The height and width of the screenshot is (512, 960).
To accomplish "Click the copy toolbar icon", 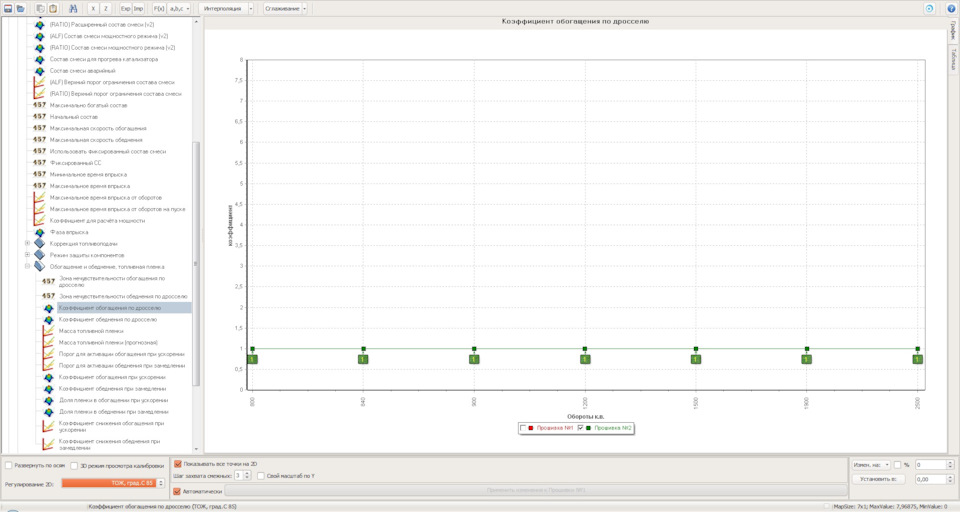I will [x=40, y=9].
